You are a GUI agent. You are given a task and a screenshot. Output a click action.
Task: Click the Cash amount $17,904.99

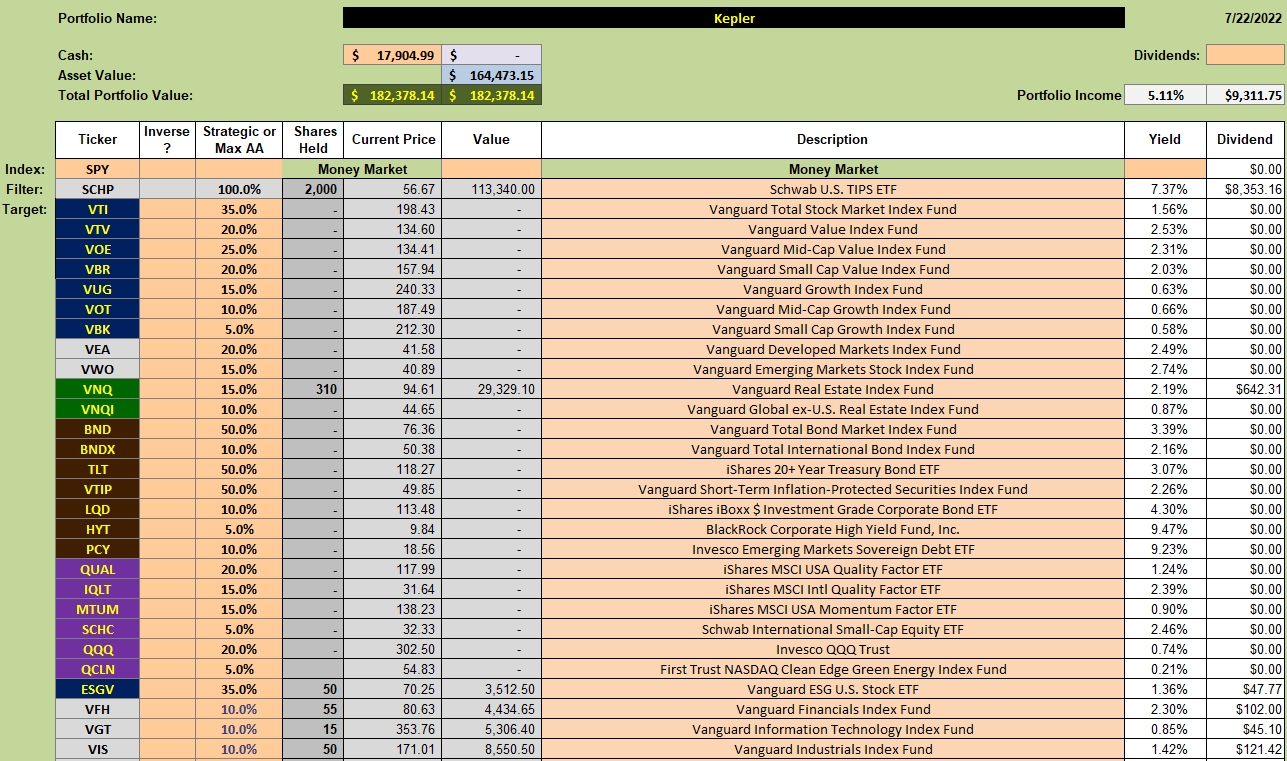click(x=392, y=56)
